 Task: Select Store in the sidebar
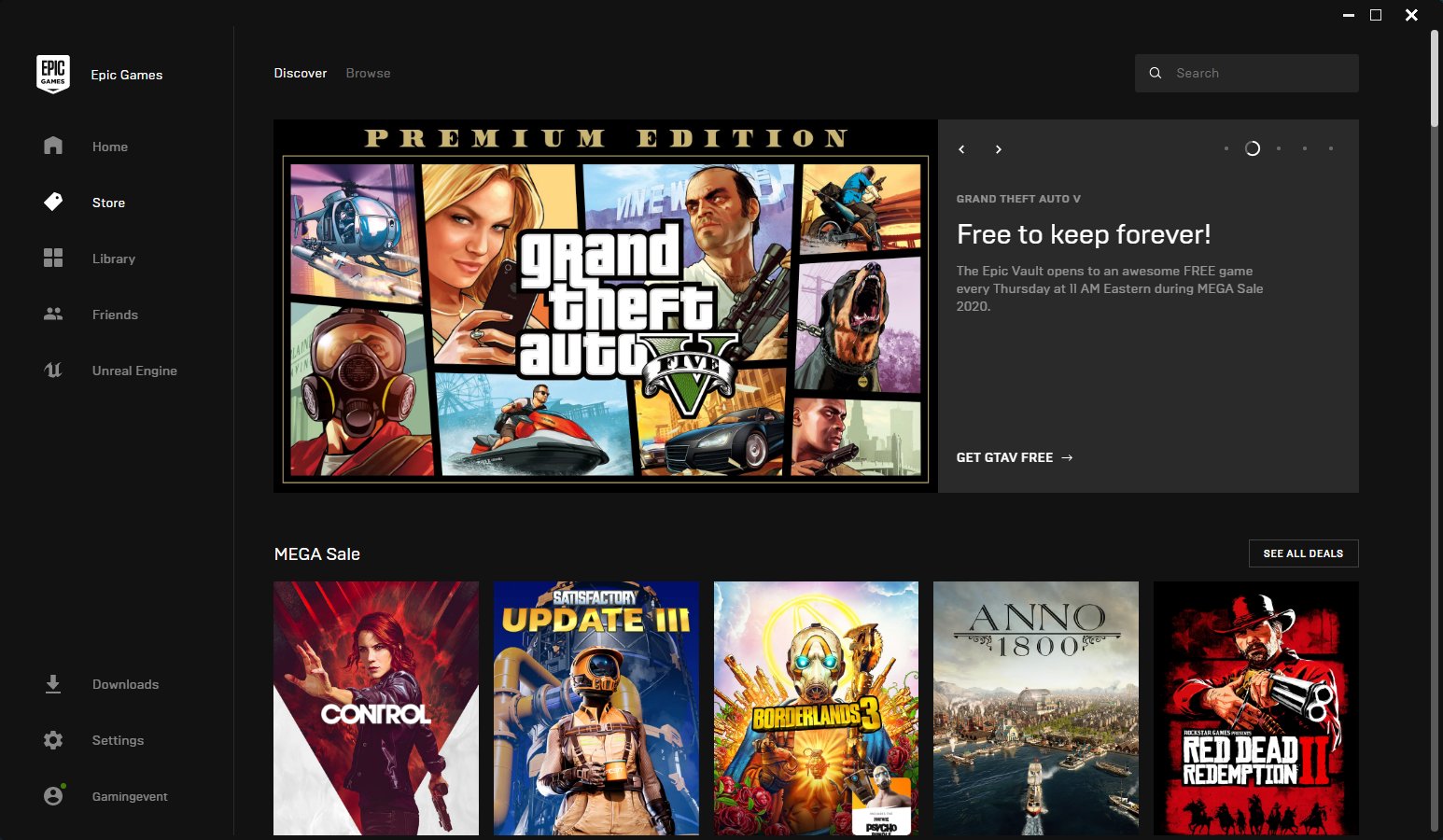108,203
